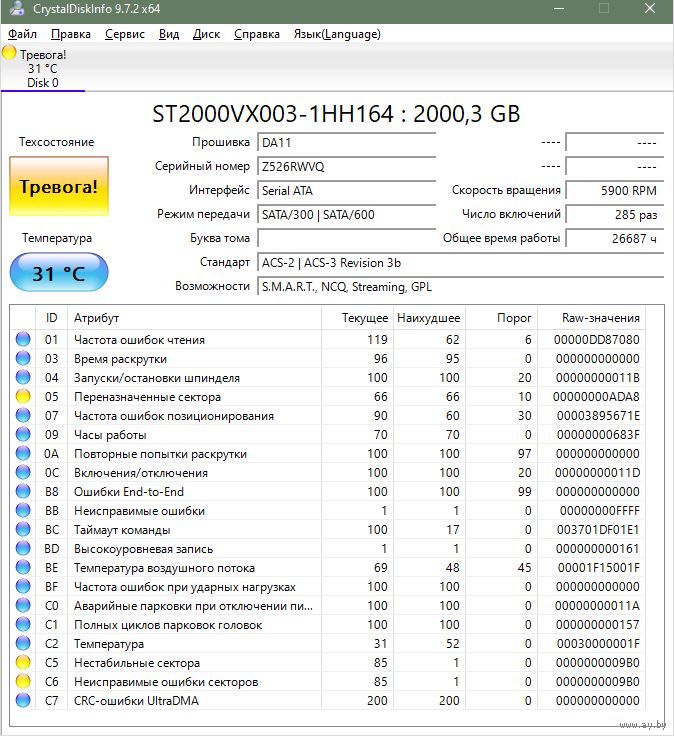Click the 31 °C temperature button
This screenshot has height=736, width=674.
[59, 273]
